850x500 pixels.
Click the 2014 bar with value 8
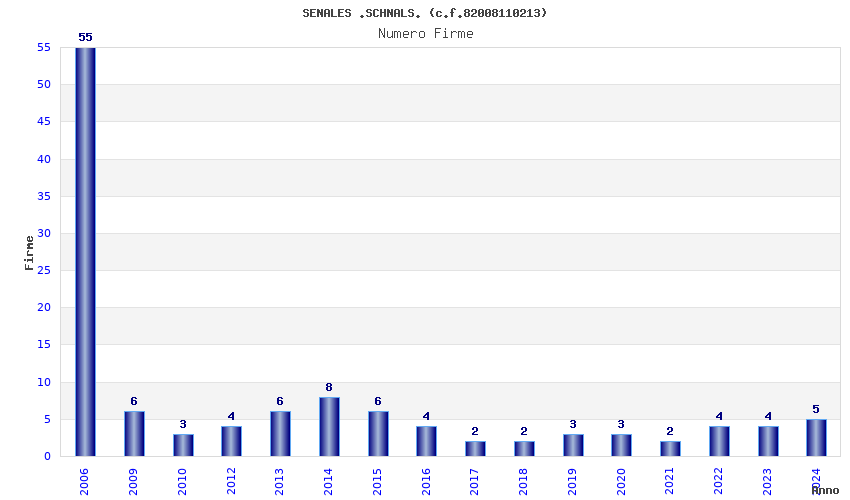329,426
